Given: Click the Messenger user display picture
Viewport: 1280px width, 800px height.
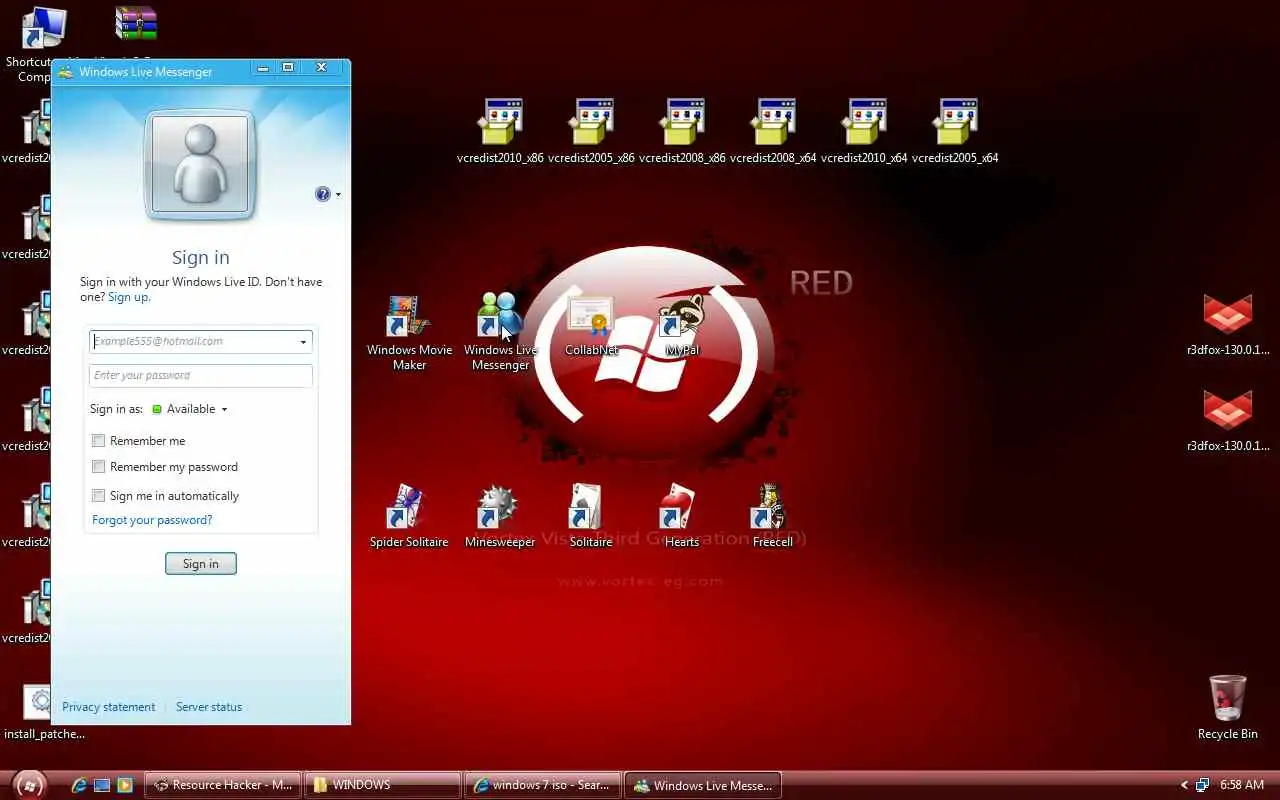Looking at the screenshot, I should [x=200, y=165].
